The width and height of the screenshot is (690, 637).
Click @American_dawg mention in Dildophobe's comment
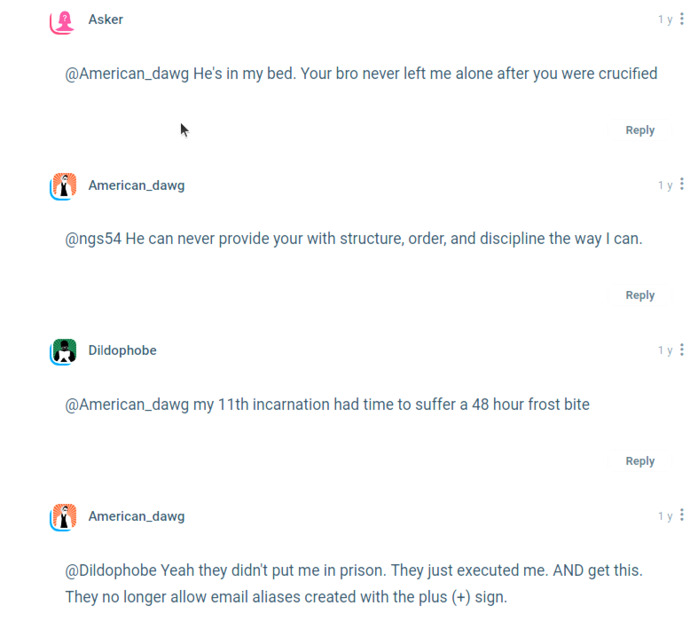127,404
